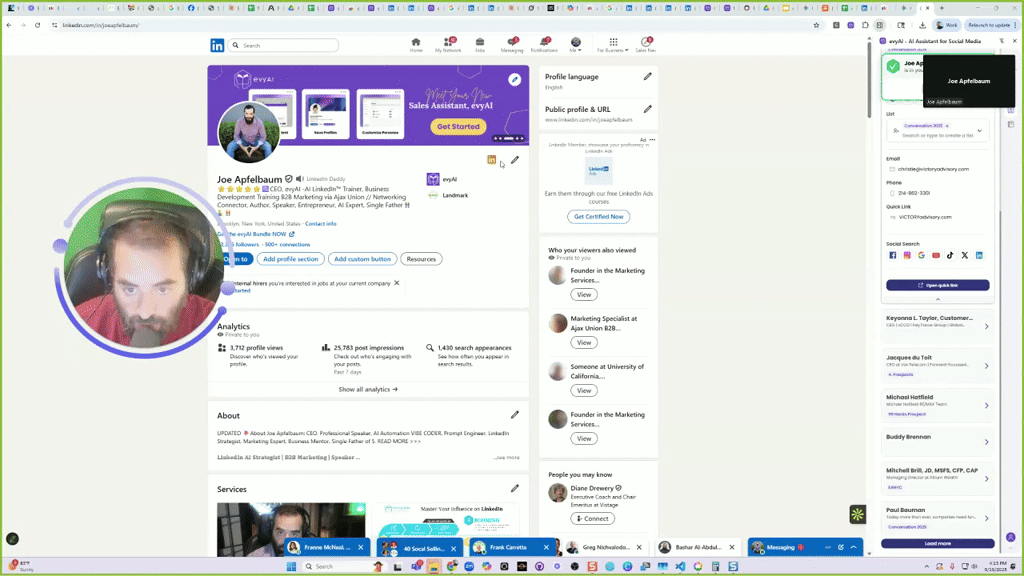Click Open quick link in evyAI panel
The width and height of the screenshot is (1024, 576).
pos(938,285)
